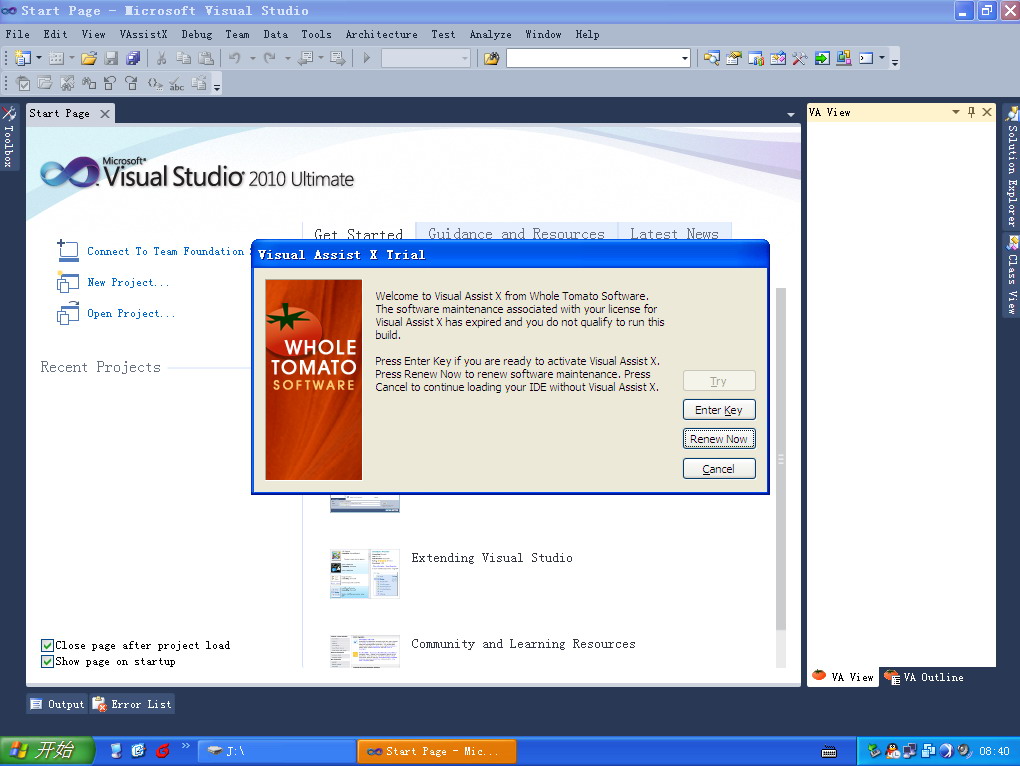Viewport: 1020px width, 766px height.
Task: Expand the Solution Explorer side tab
Action: [x=1012, y=166]
